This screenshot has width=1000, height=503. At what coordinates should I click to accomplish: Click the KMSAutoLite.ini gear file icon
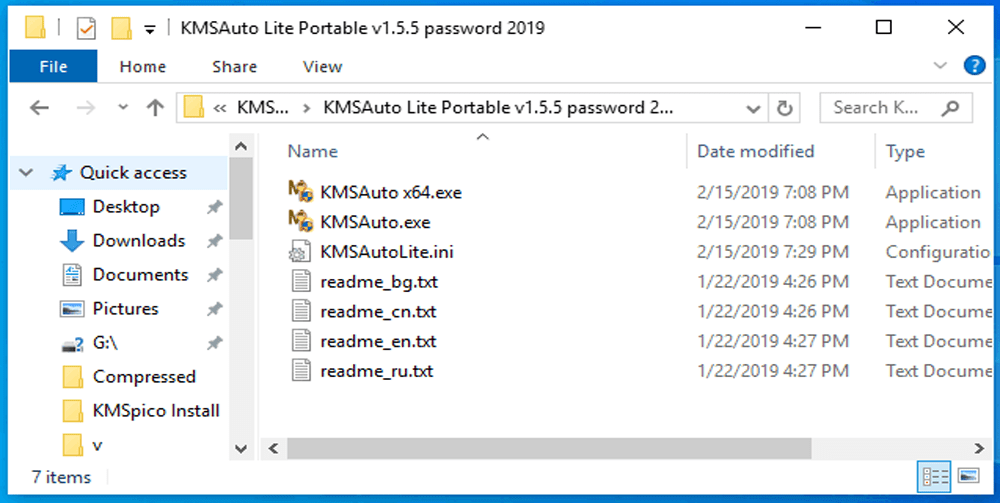coord(301,252)
